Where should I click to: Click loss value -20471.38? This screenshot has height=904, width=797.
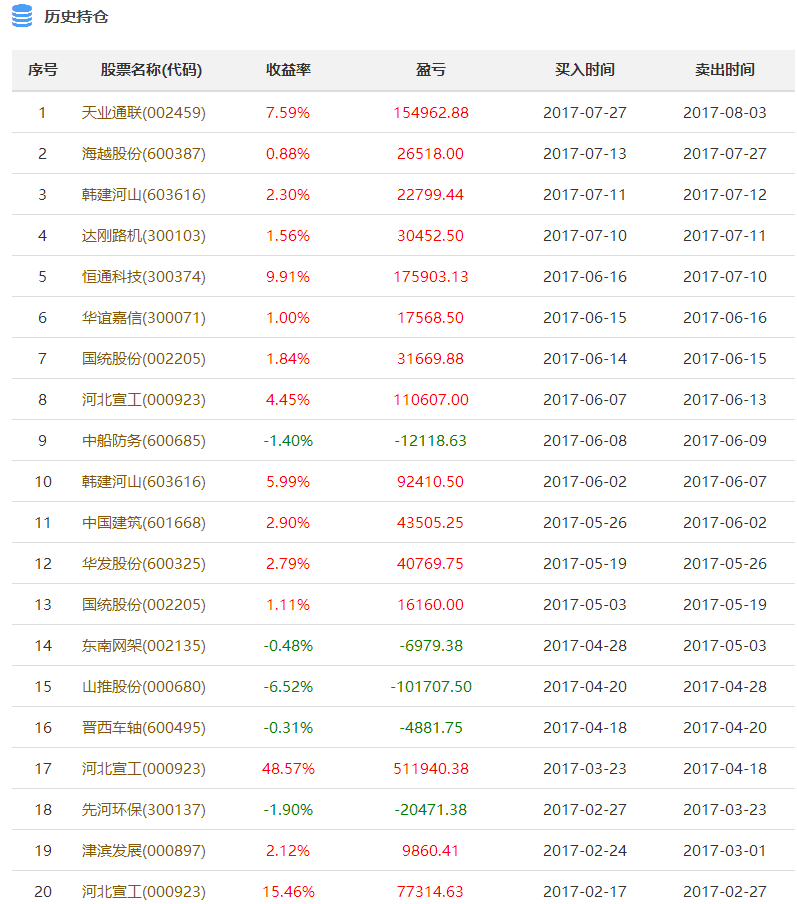[430, 809]
